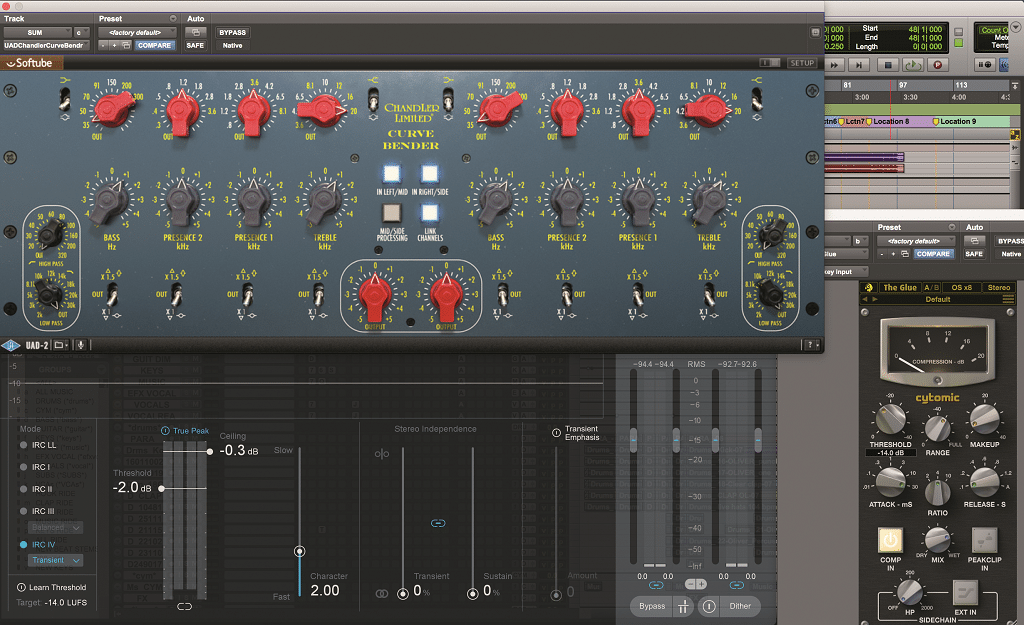Click Pro Tools loop play button
The height and width of the screenshot is (625, 1024).
[912, 65]
